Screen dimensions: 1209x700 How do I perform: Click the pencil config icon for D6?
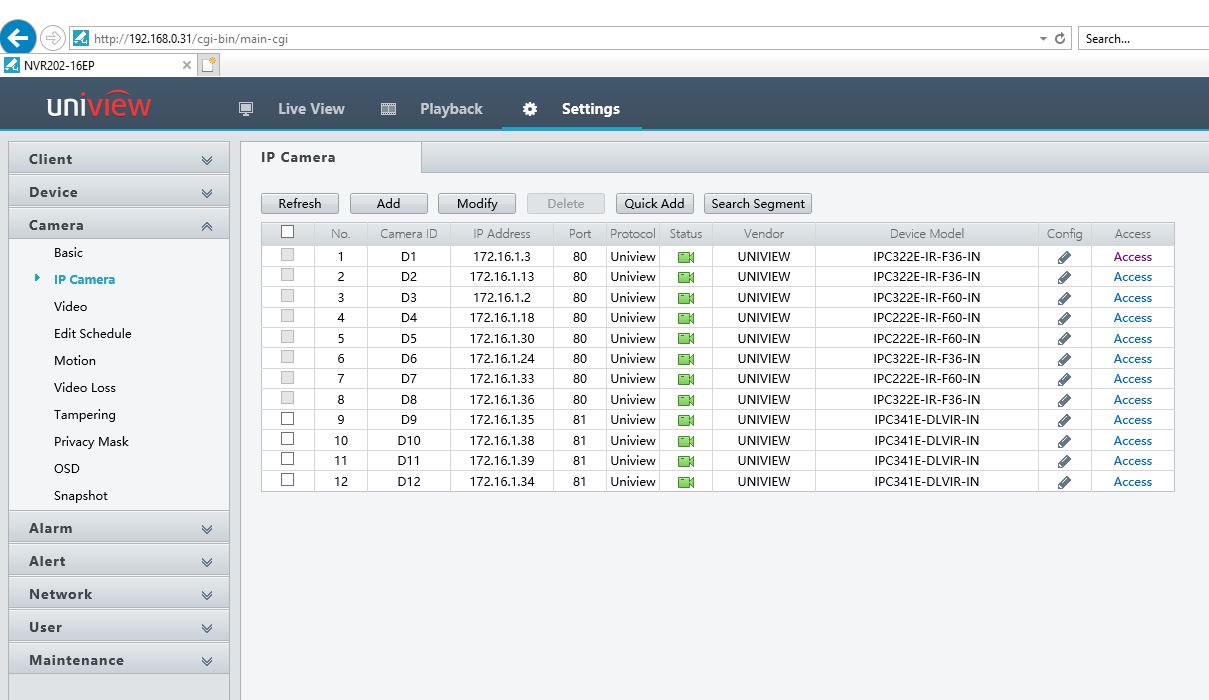click(1064, 359)
